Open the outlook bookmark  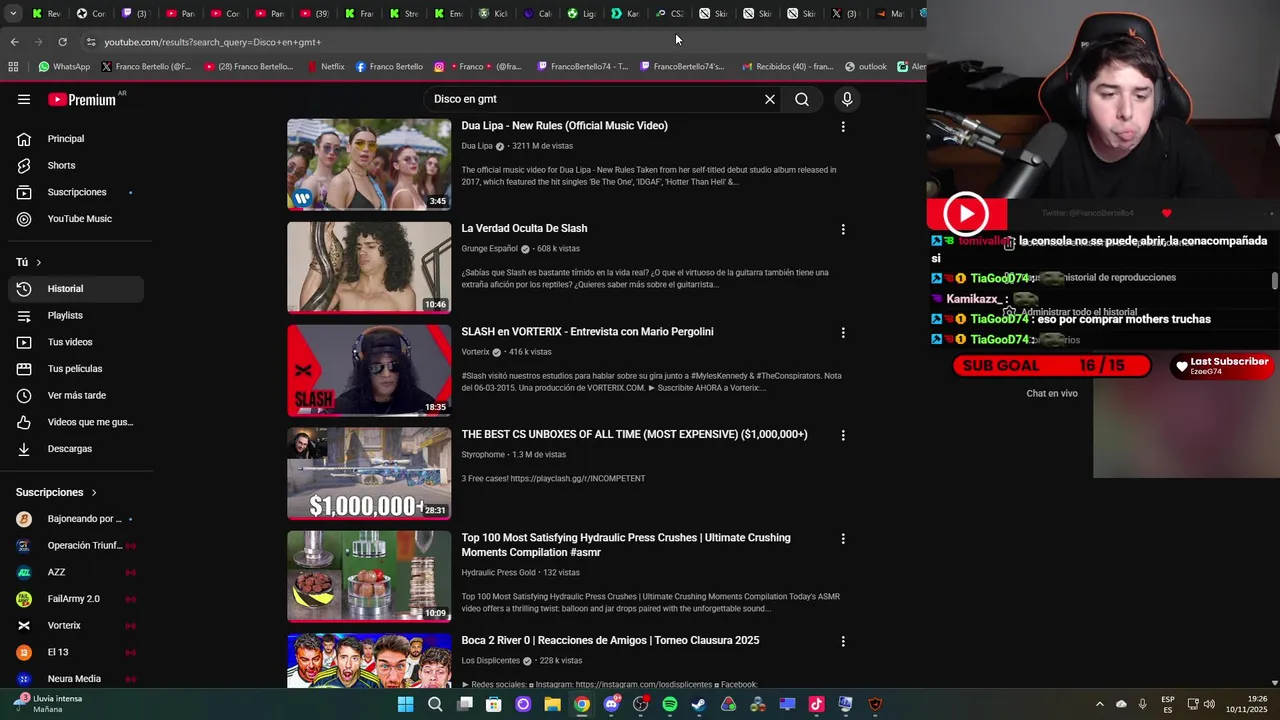coord(866,67)
